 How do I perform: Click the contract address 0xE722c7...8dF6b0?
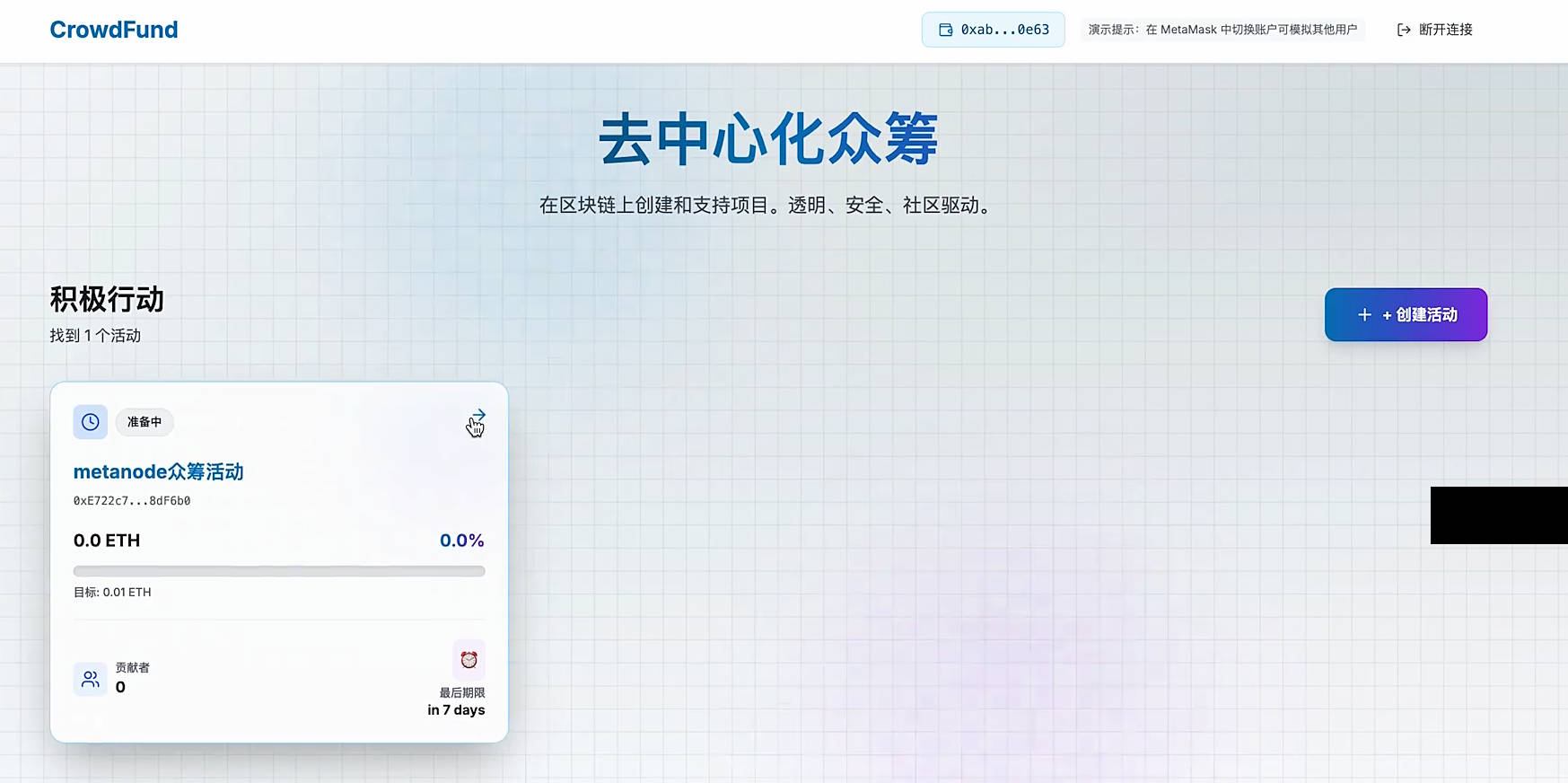(x=132, y=501)
